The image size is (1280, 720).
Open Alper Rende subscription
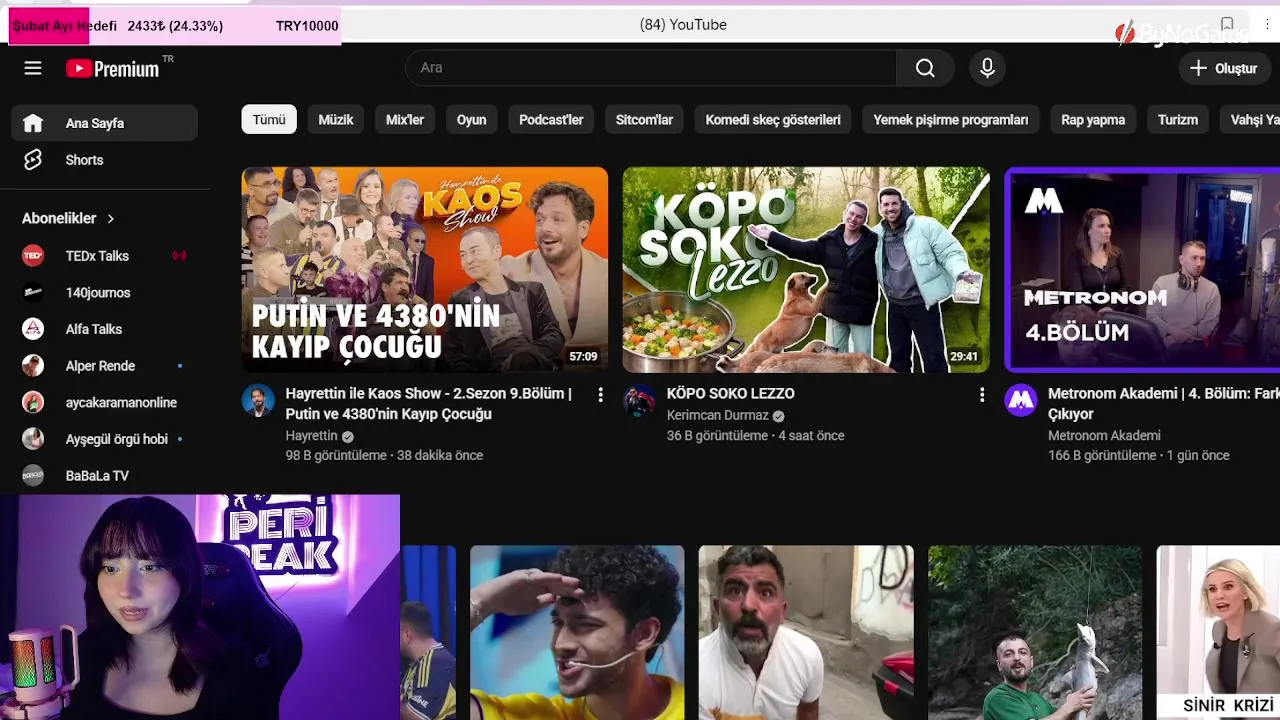[x=104, y=366]
